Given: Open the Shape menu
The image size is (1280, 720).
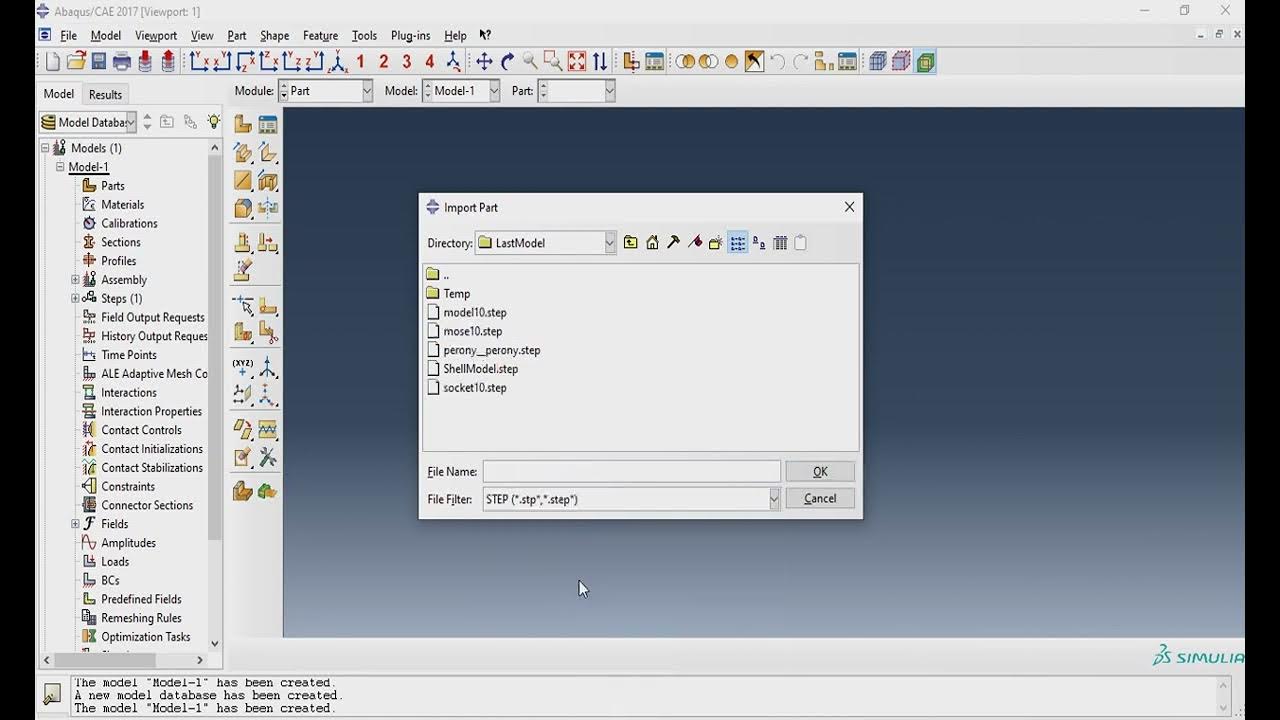Looking at the screenshot, I should [274, 36].
